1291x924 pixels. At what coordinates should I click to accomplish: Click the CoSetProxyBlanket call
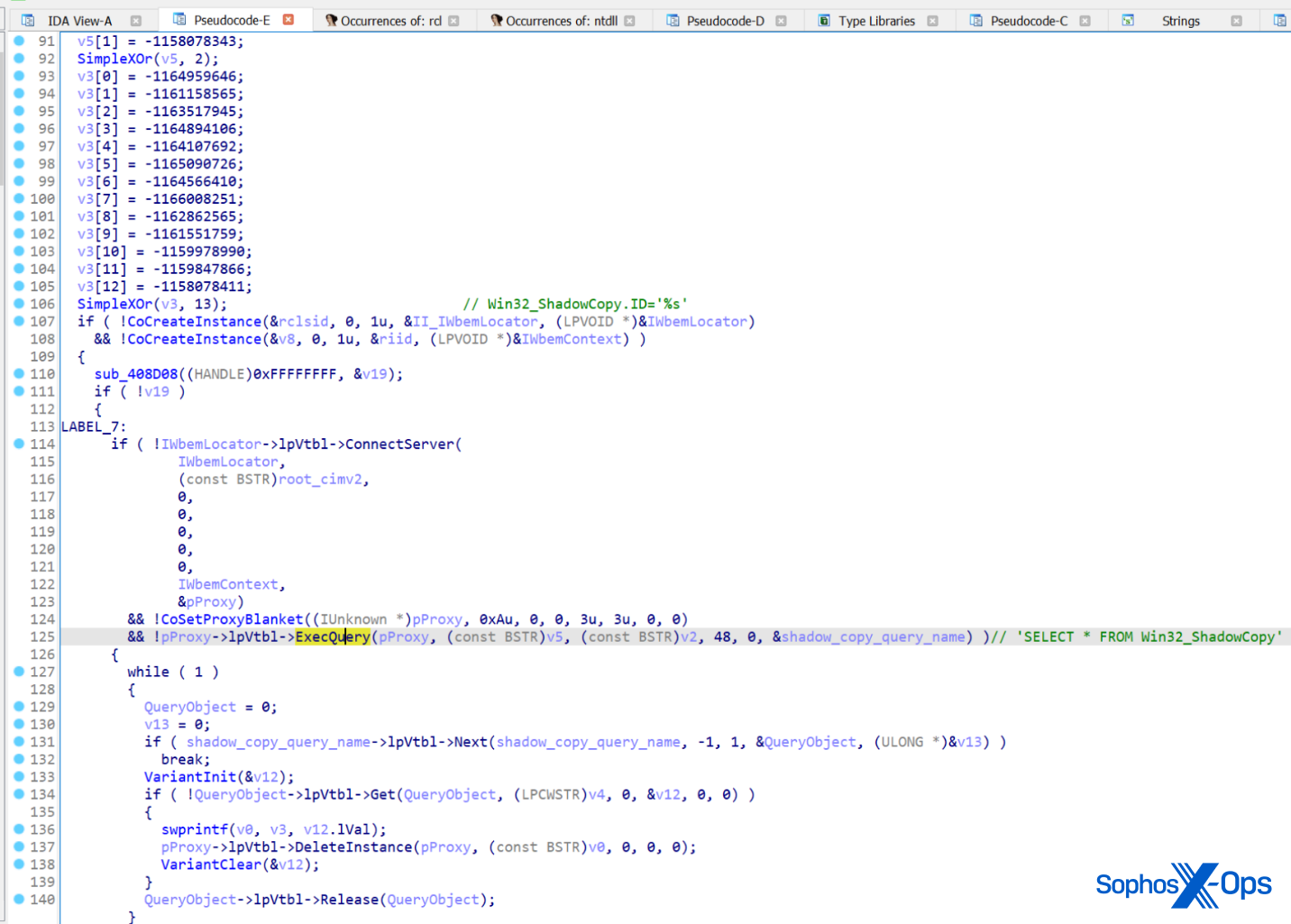pos(233,620)
